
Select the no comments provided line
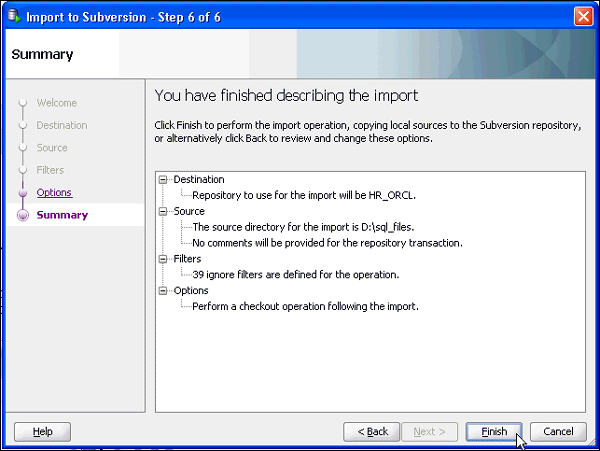coord(326,243)
